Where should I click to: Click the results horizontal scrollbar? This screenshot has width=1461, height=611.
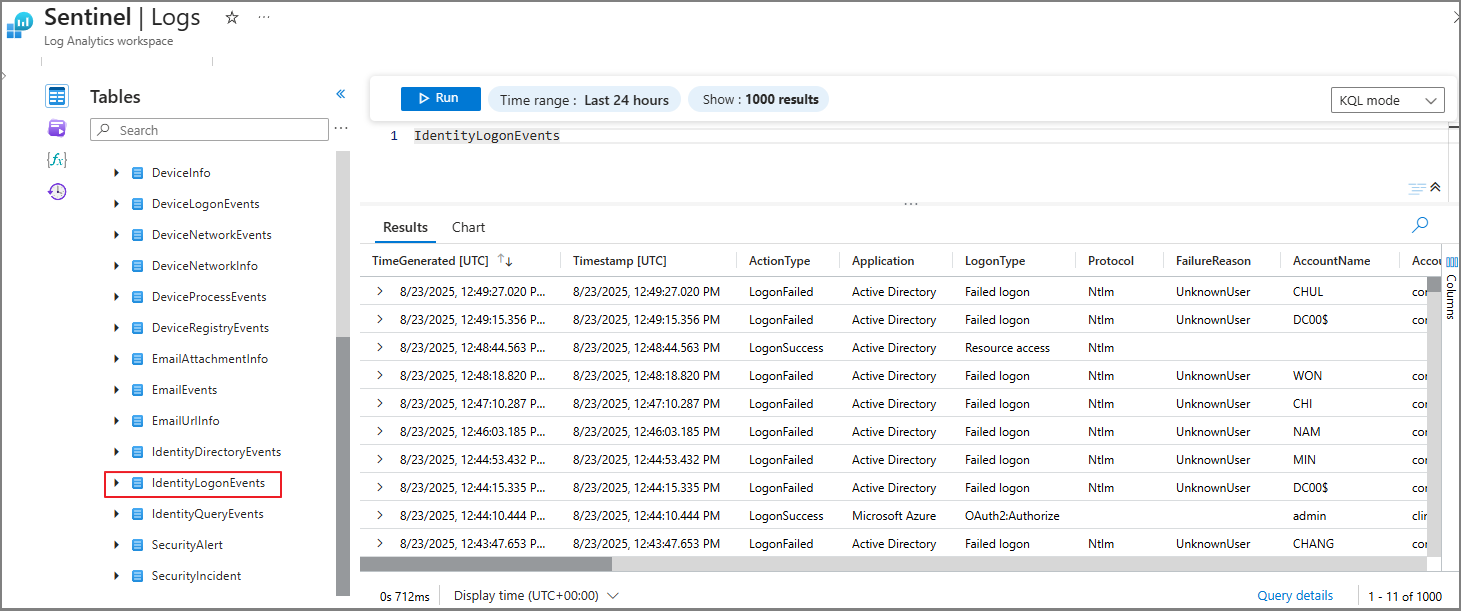[486, 564]
